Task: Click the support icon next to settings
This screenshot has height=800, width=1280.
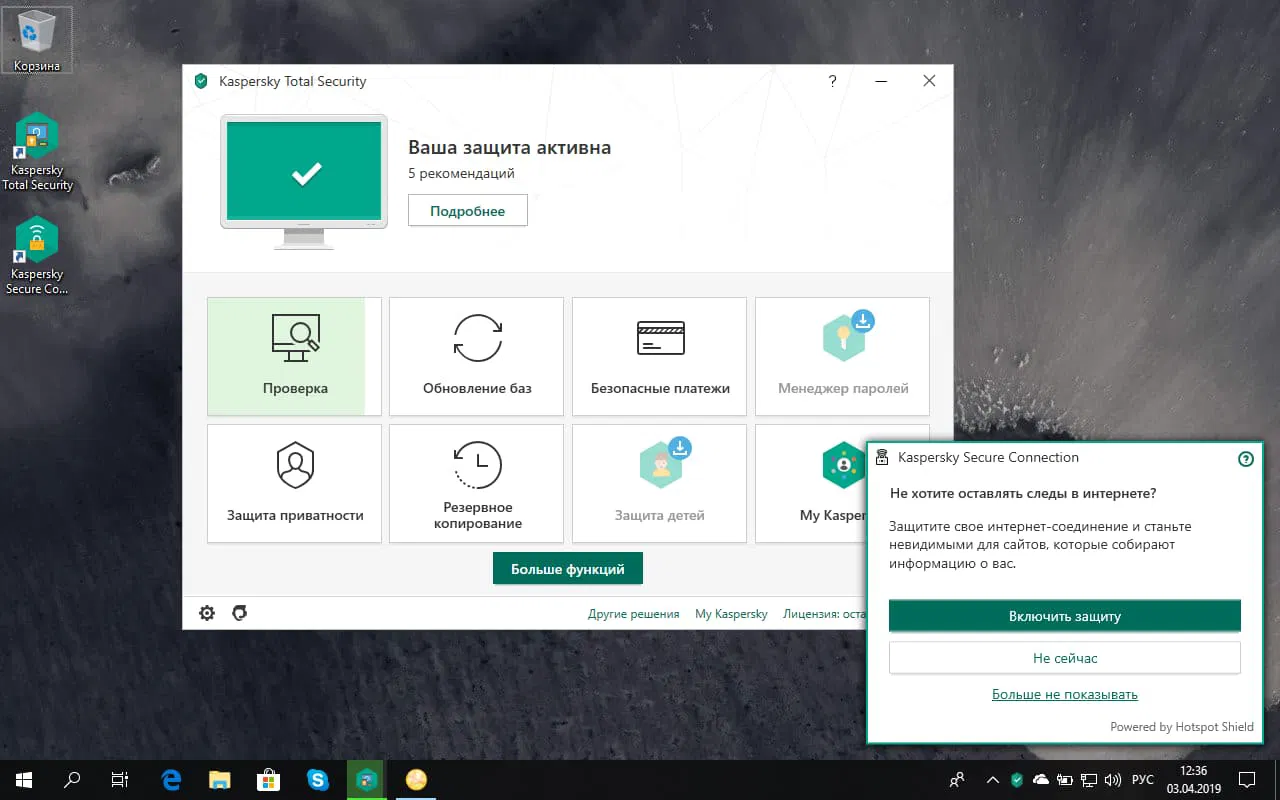Action: (239, 612)
